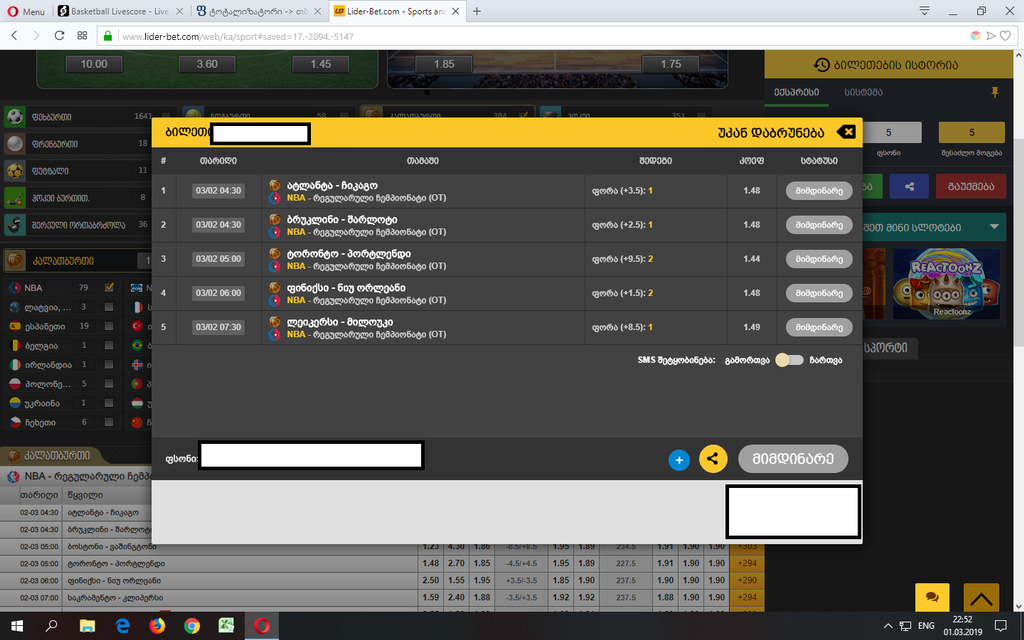Viewport: 1024px width, 640px height.
Task: Check the ლატვია league checkbox
Action: (109, 307)
